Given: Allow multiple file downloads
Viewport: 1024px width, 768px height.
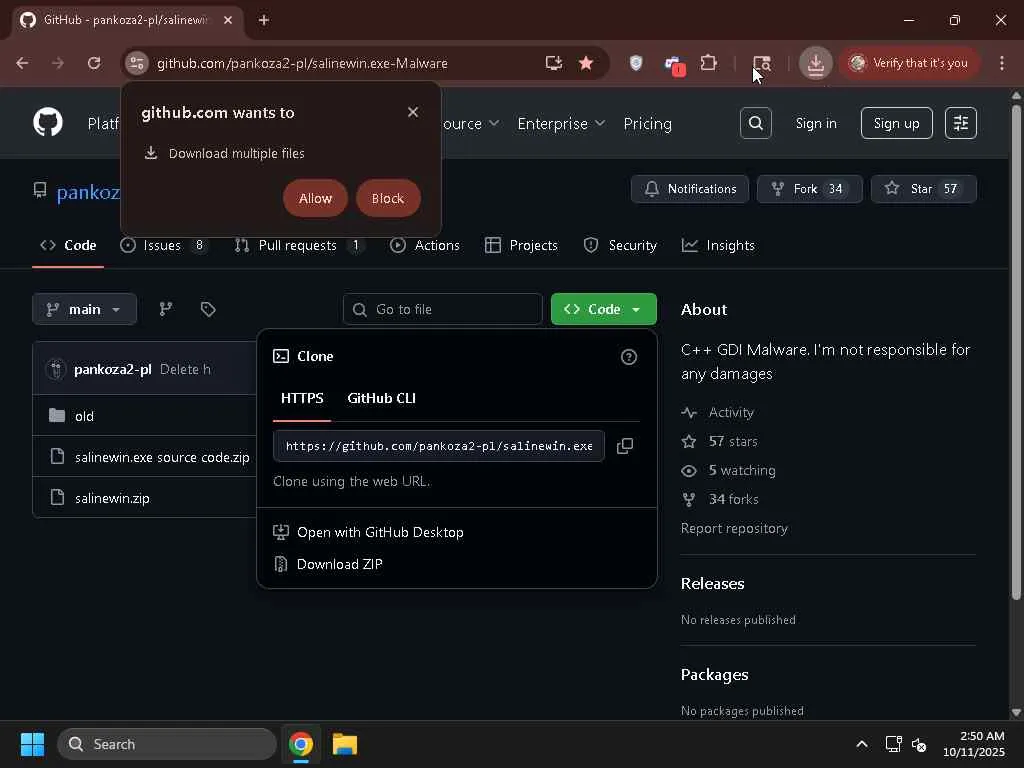Looking at the screenshot, I should 315,199.
